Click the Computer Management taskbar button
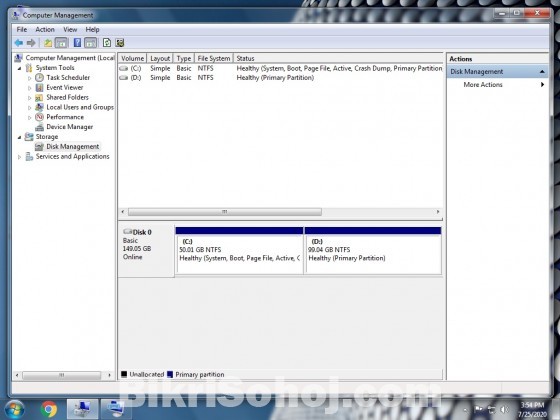This screenshot has width=560, height=420. tap(82, 409)
